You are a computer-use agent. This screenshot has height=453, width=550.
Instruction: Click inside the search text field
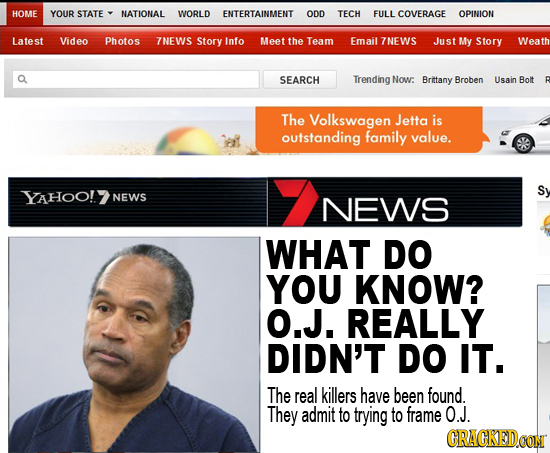[136, 80]
